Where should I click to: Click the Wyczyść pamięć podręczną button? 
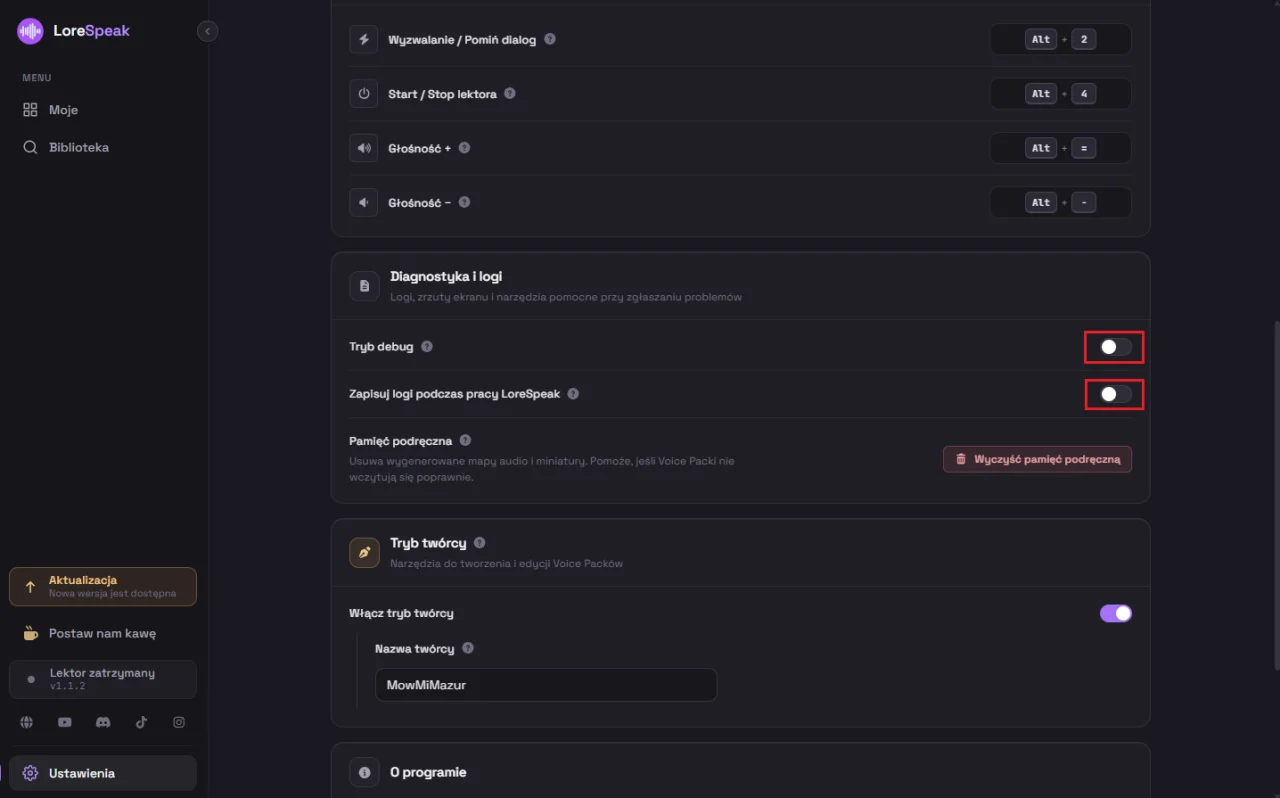tap(1037, 459)
